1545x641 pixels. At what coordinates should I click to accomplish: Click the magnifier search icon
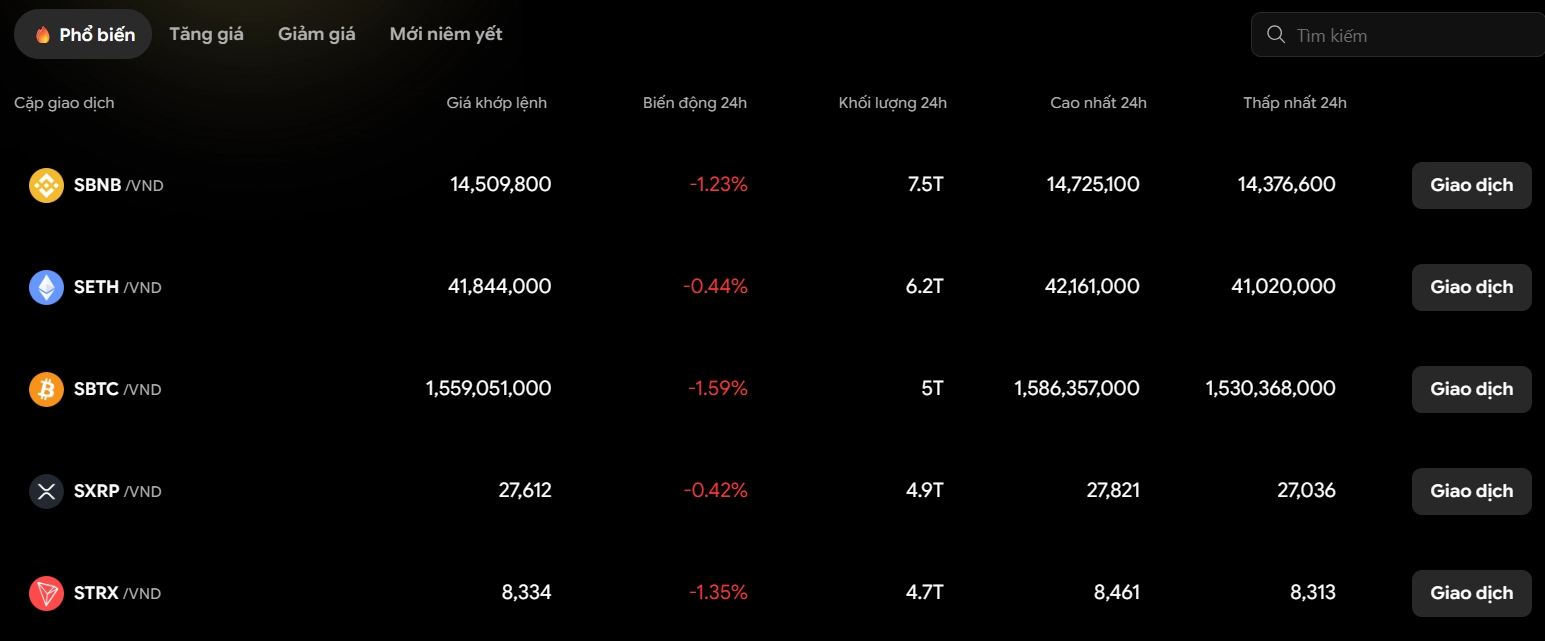click(x=1275, y=35)
